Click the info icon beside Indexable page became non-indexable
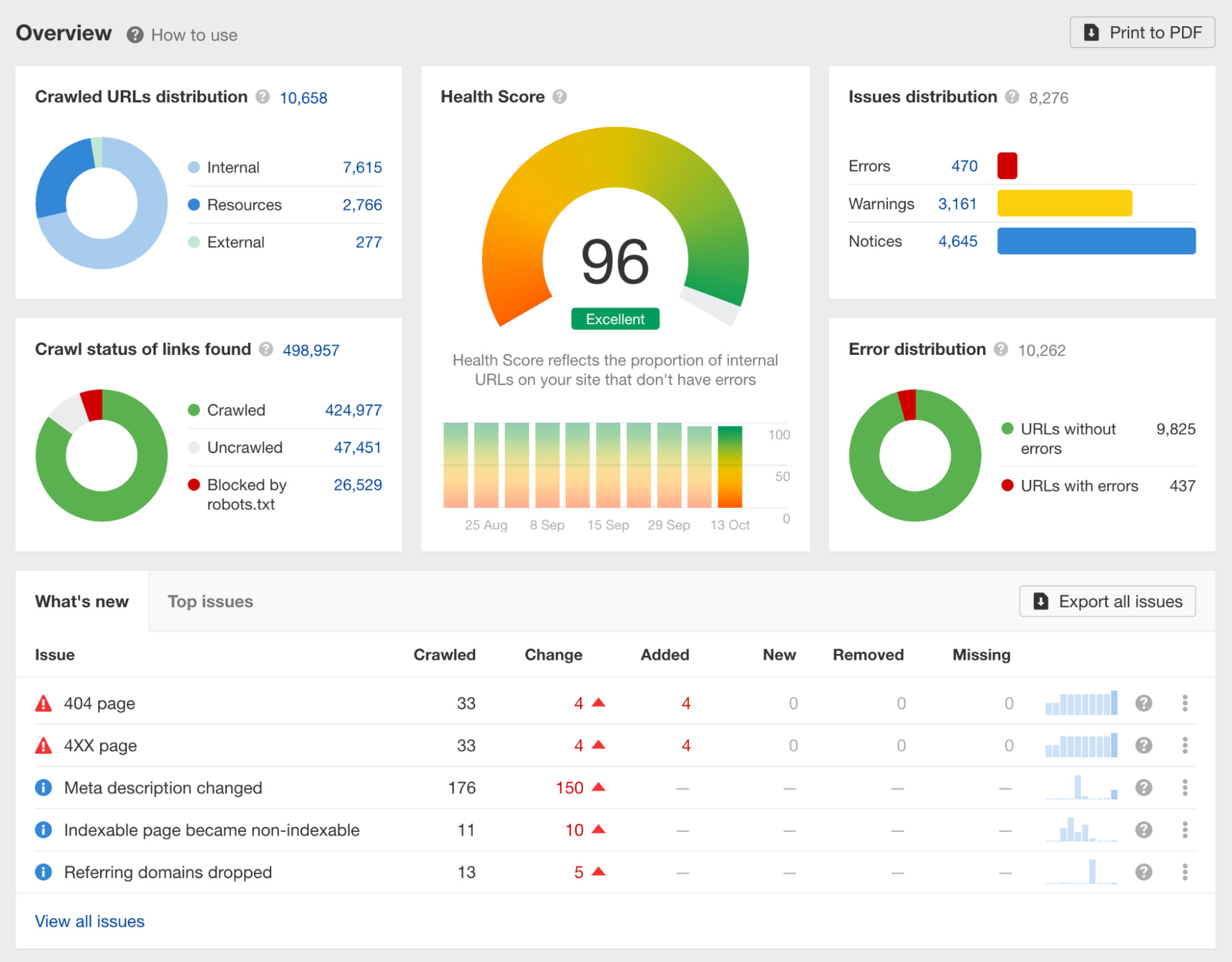The image size is (1232, 962). coord(43,830)
